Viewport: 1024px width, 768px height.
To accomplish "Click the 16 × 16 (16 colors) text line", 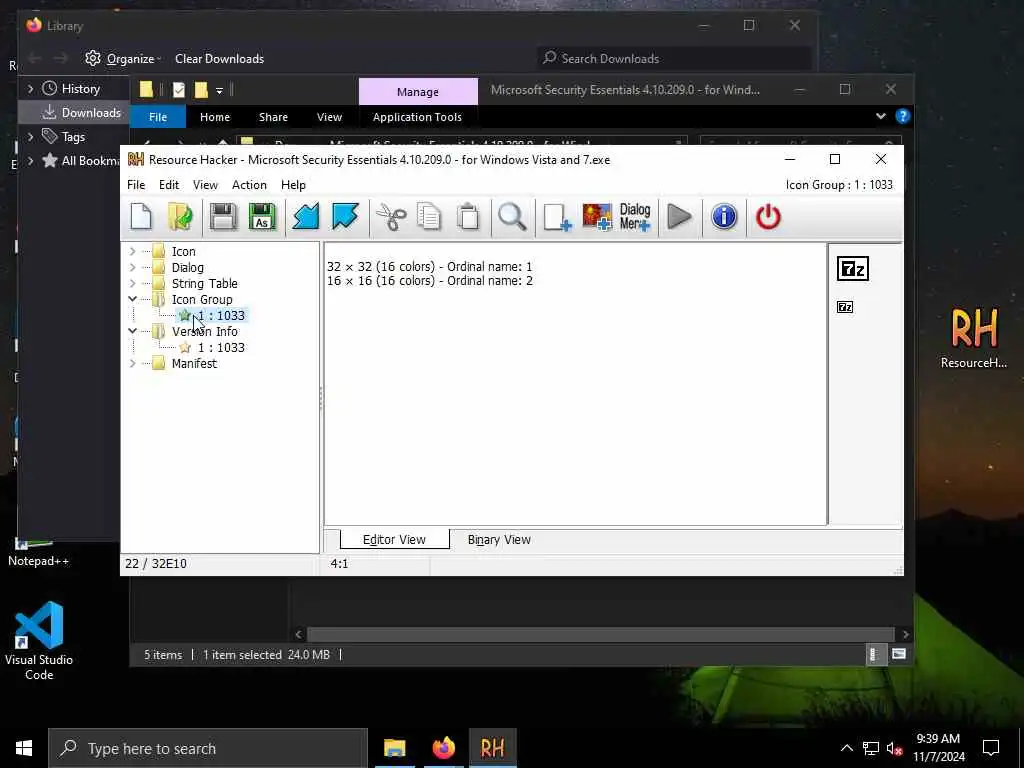I will pos(430,281).
